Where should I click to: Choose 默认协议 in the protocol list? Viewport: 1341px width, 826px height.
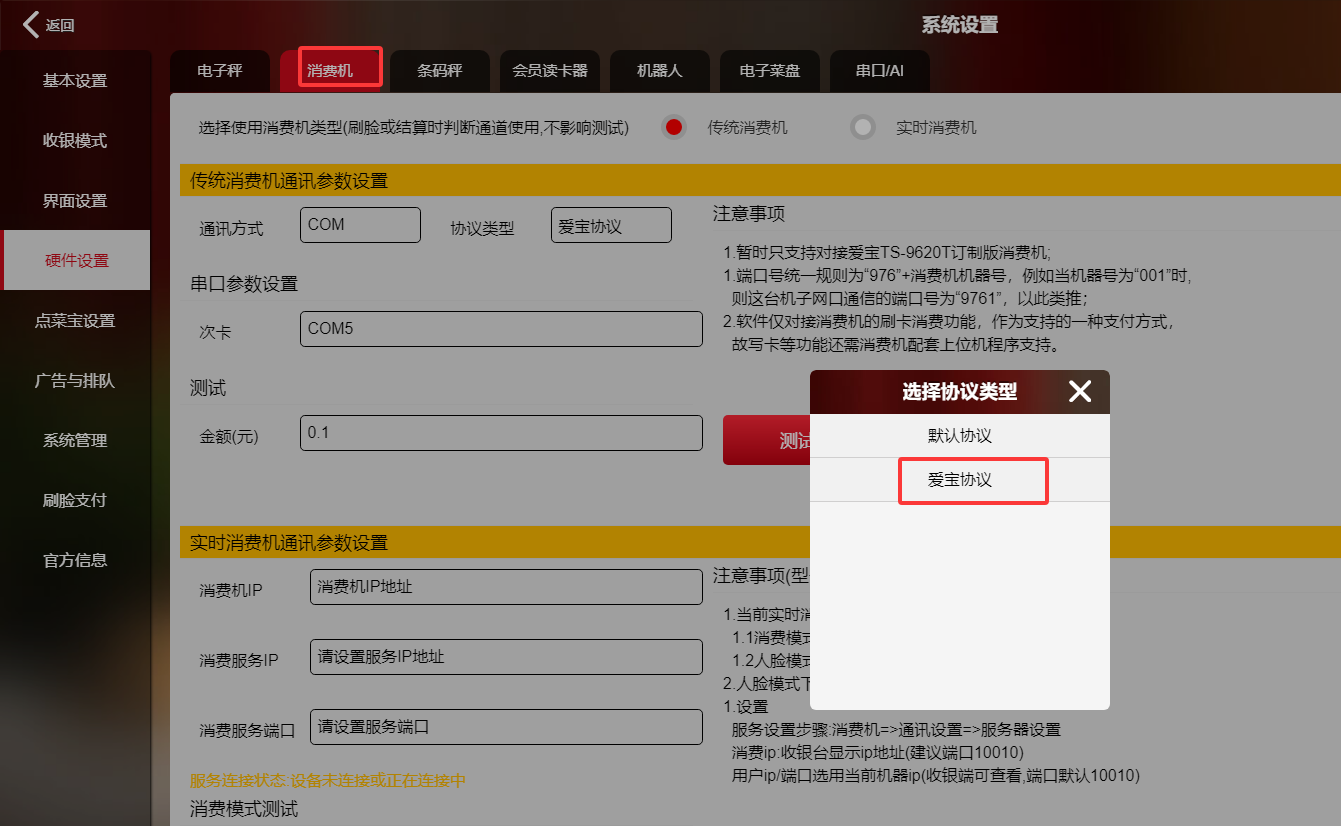(x=959, y=436)
